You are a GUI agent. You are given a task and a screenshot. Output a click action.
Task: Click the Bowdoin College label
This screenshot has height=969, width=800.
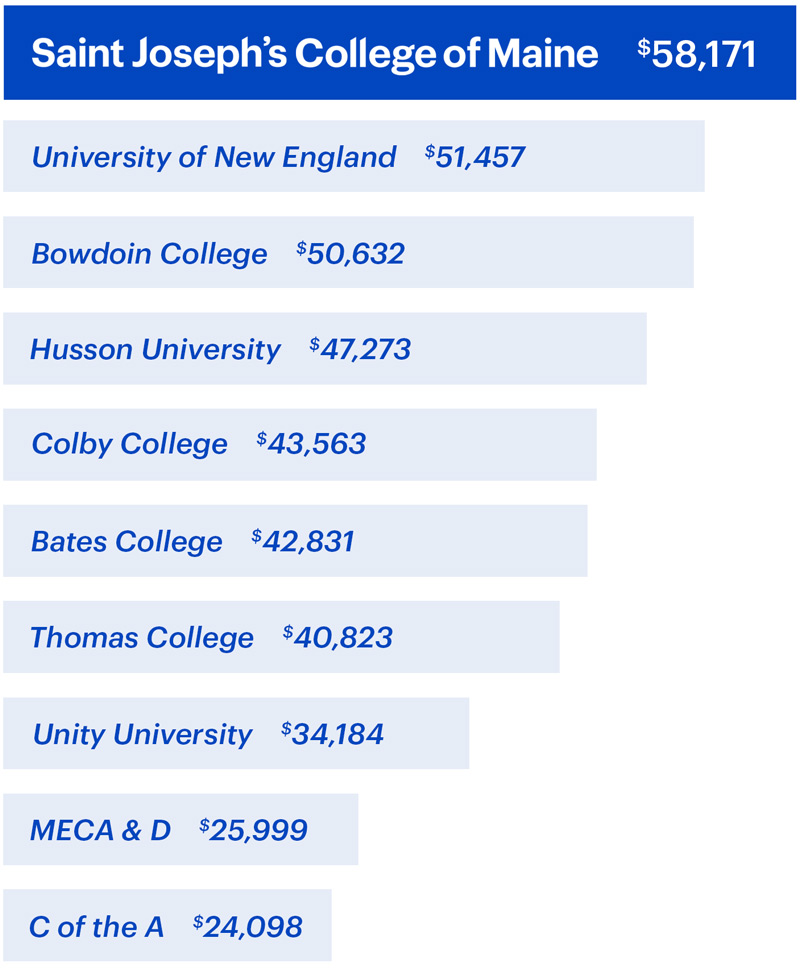pyautogui.click(x=150, y=254)
